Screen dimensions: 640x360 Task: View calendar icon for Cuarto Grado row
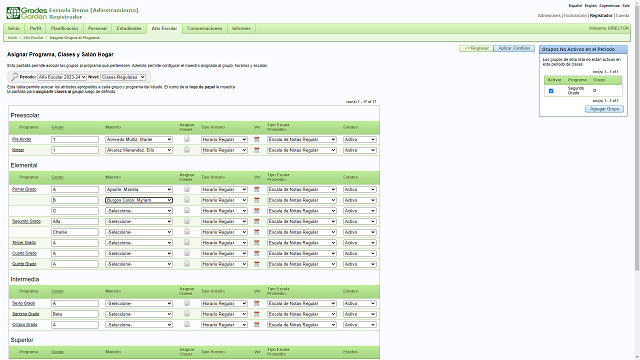(256, 253)
